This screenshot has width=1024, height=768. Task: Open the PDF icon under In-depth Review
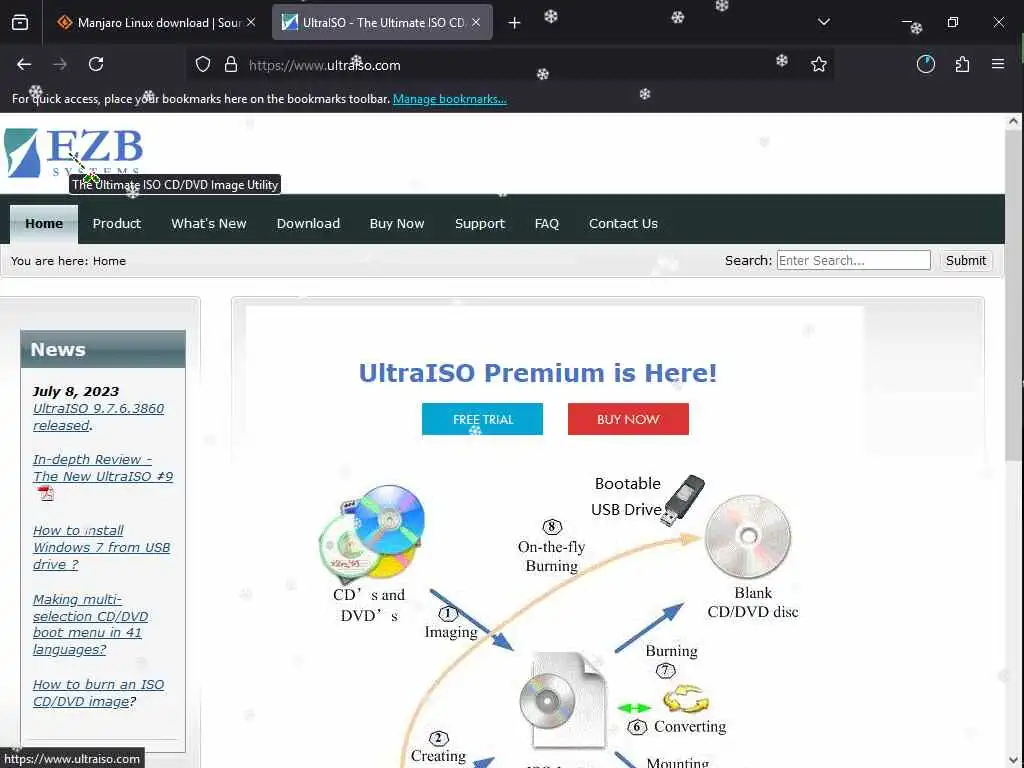click(x=46, y=493)
